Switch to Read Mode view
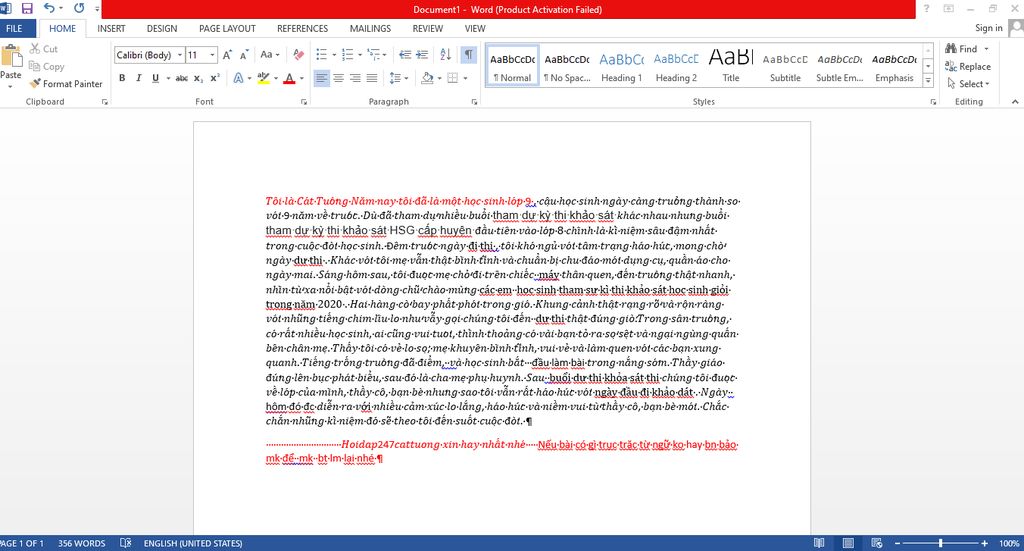 coord(819,543)
